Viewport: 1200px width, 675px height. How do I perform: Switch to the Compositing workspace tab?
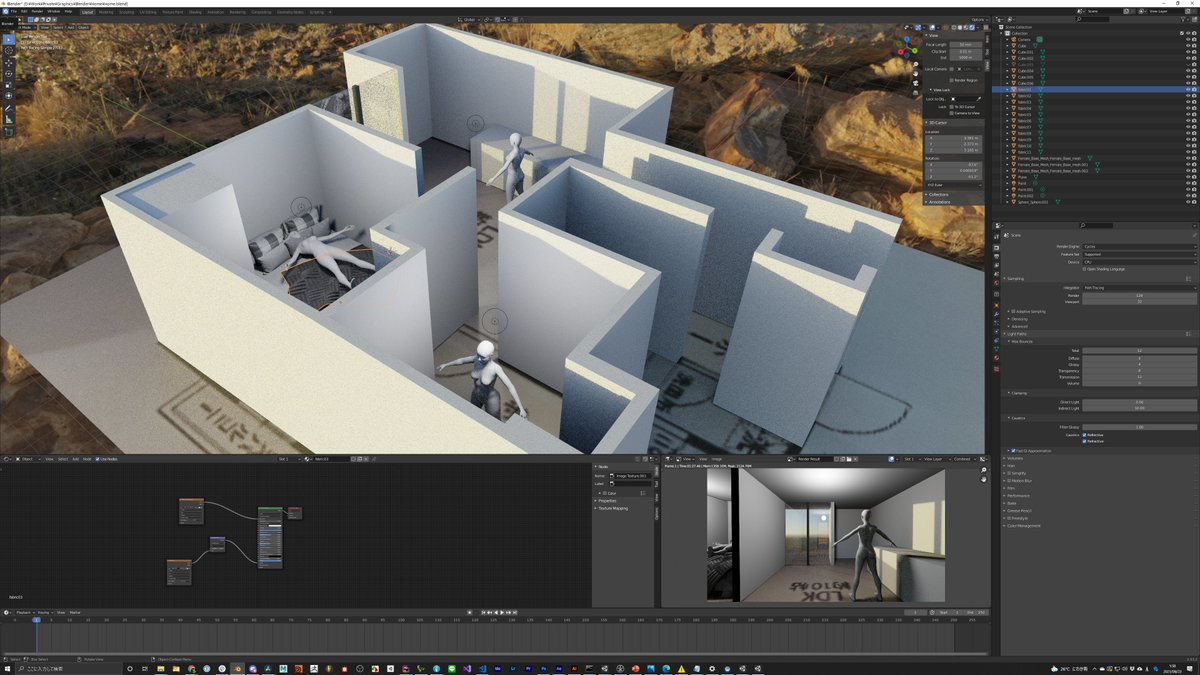pyautogui.click(x=261, y=12)
